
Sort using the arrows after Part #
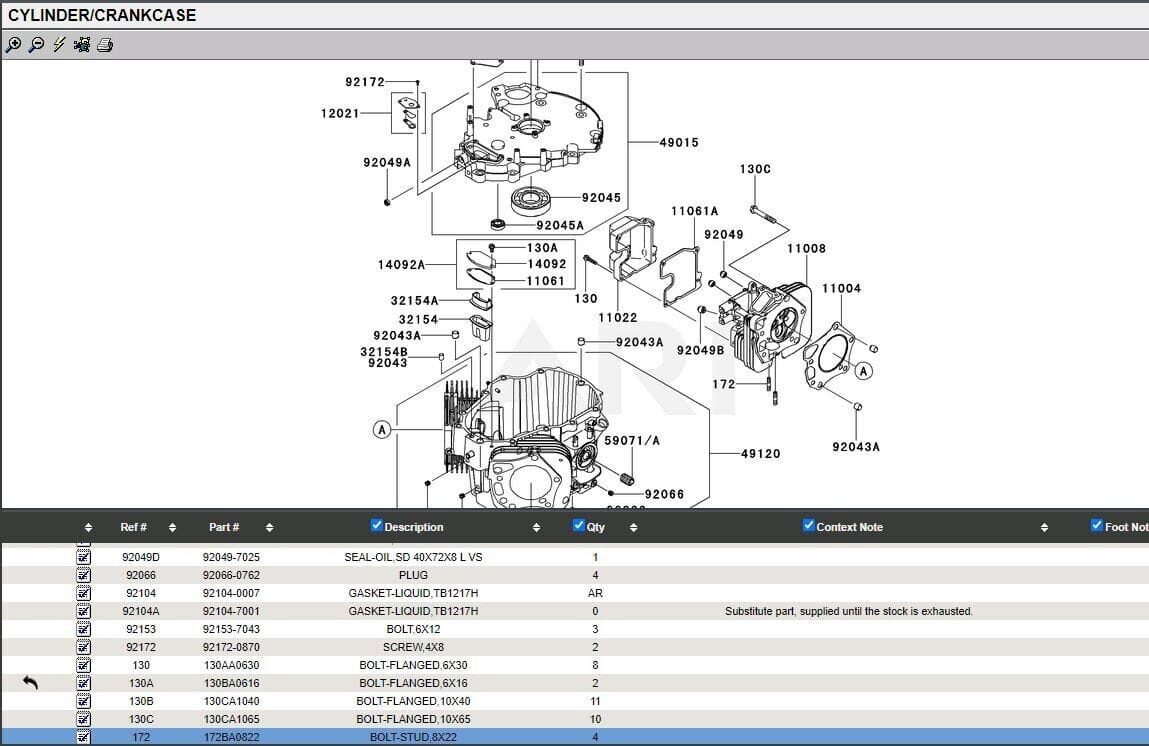[x=269, y=528]
